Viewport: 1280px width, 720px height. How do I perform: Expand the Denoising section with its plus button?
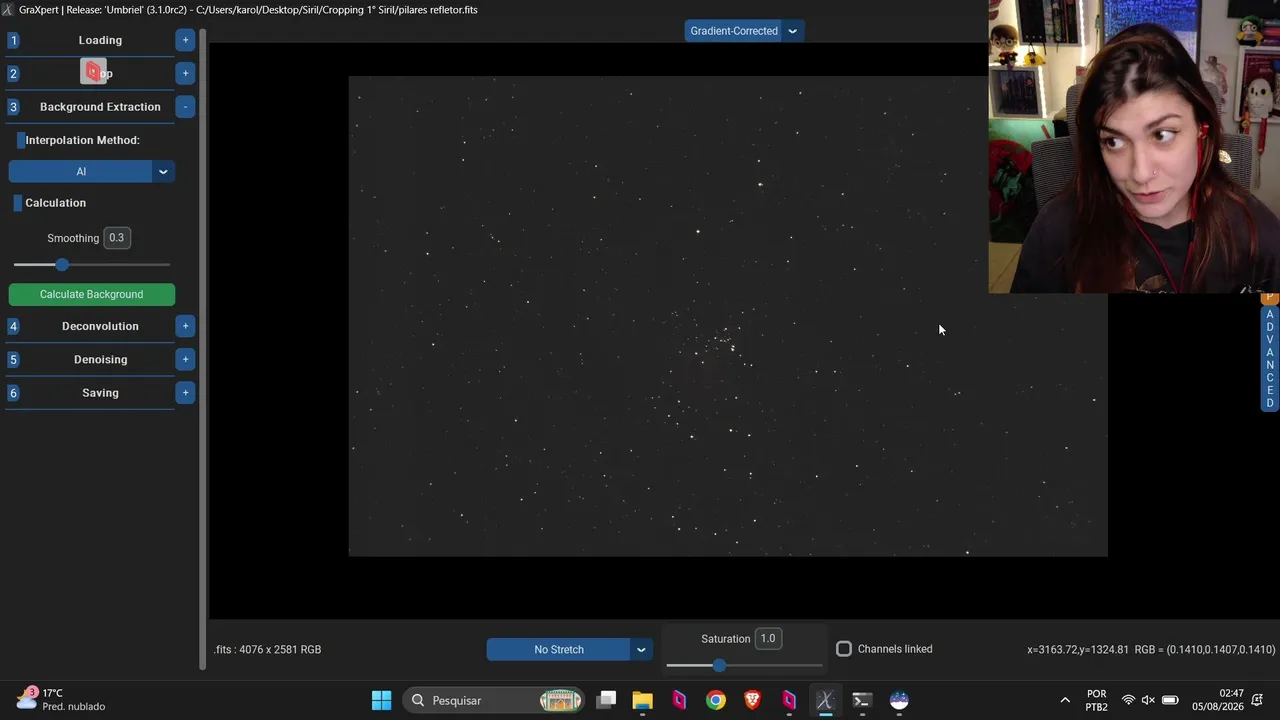[185, 359]
